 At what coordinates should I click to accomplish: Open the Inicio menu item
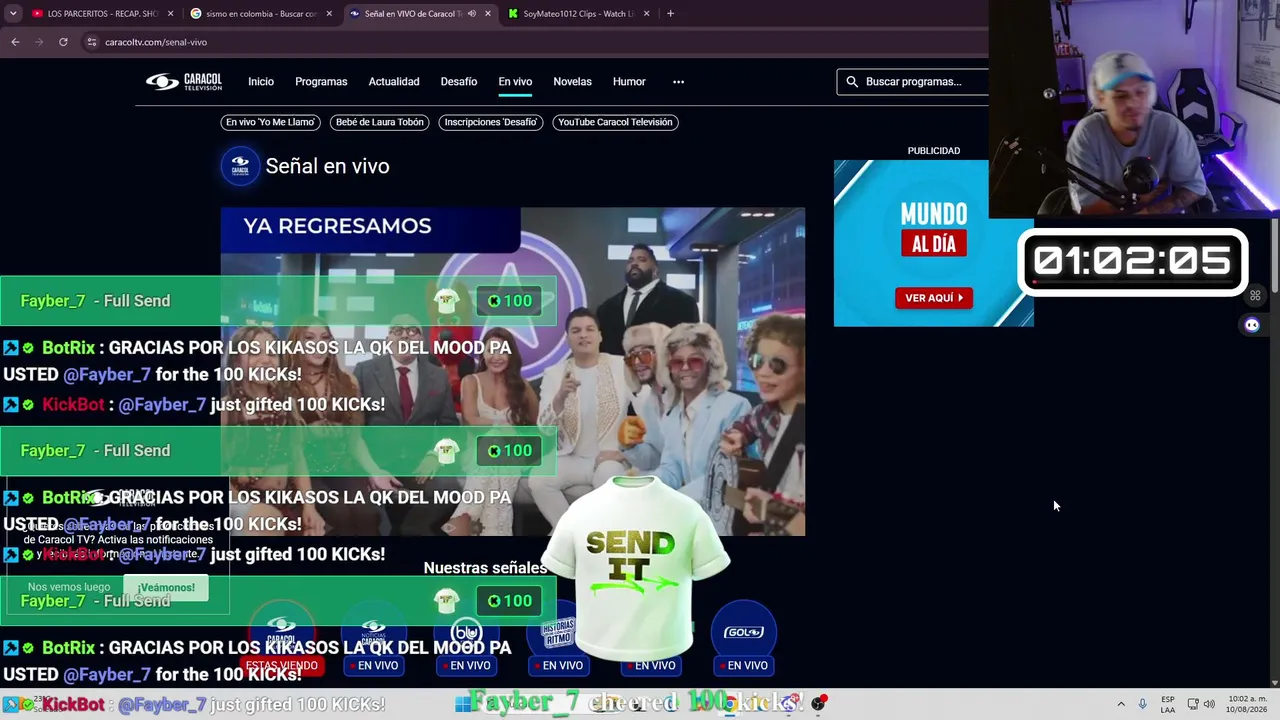pyautogui.click(x=261, y=82)
